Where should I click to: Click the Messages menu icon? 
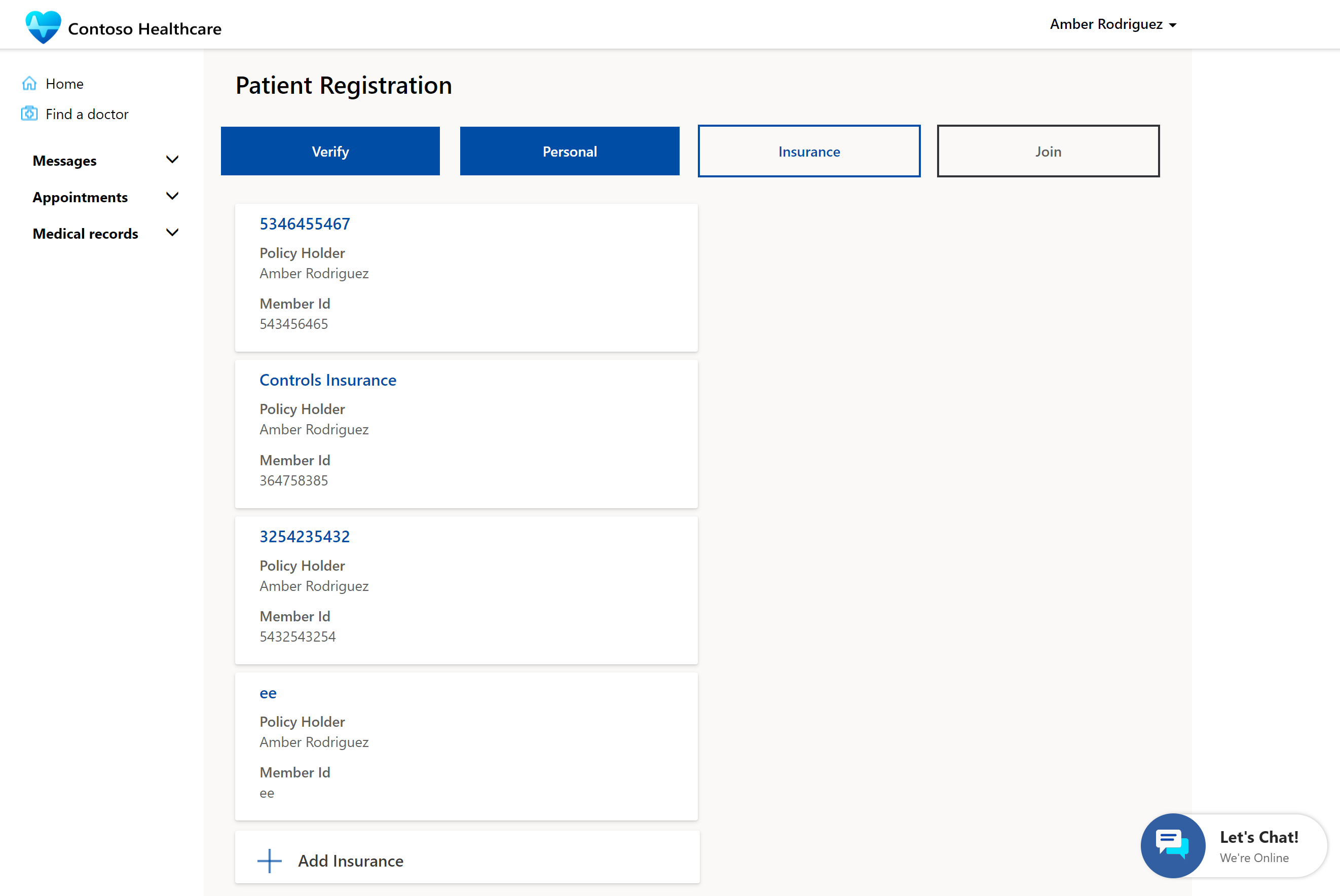tap(171, 158)
